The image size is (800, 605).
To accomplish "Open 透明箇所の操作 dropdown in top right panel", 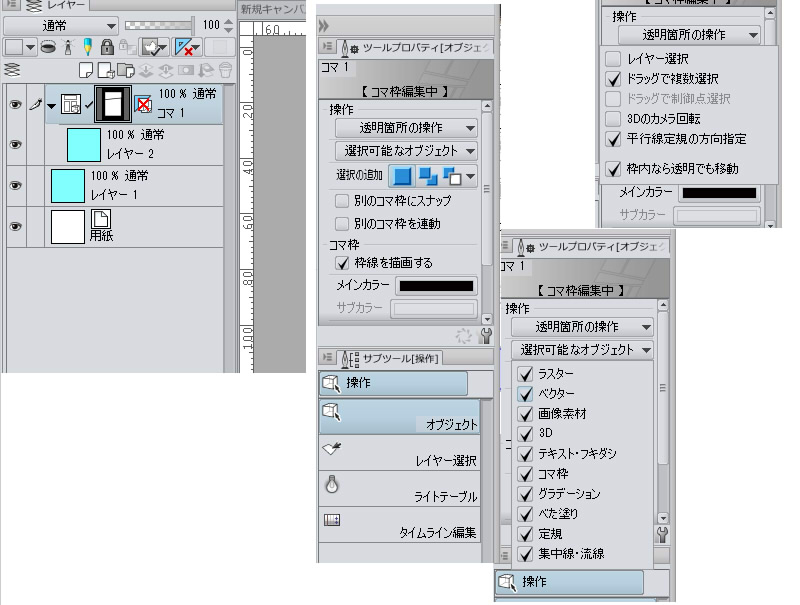I will (x=689, y=35).
